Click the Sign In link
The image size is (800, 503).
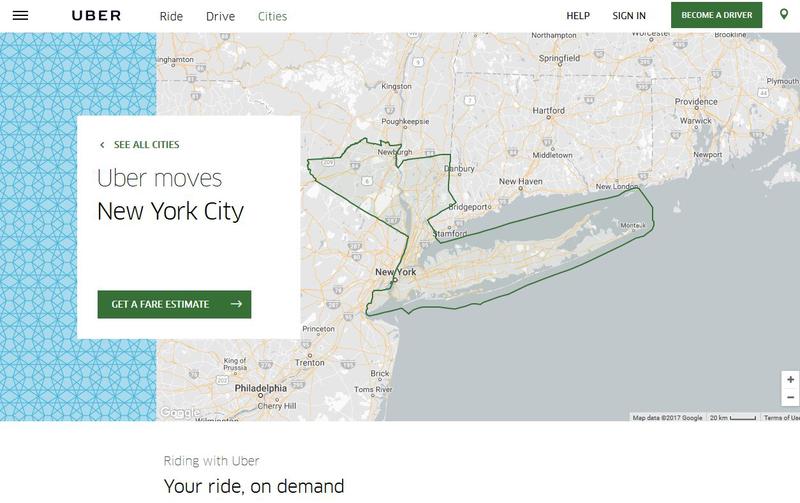[629, 16]
